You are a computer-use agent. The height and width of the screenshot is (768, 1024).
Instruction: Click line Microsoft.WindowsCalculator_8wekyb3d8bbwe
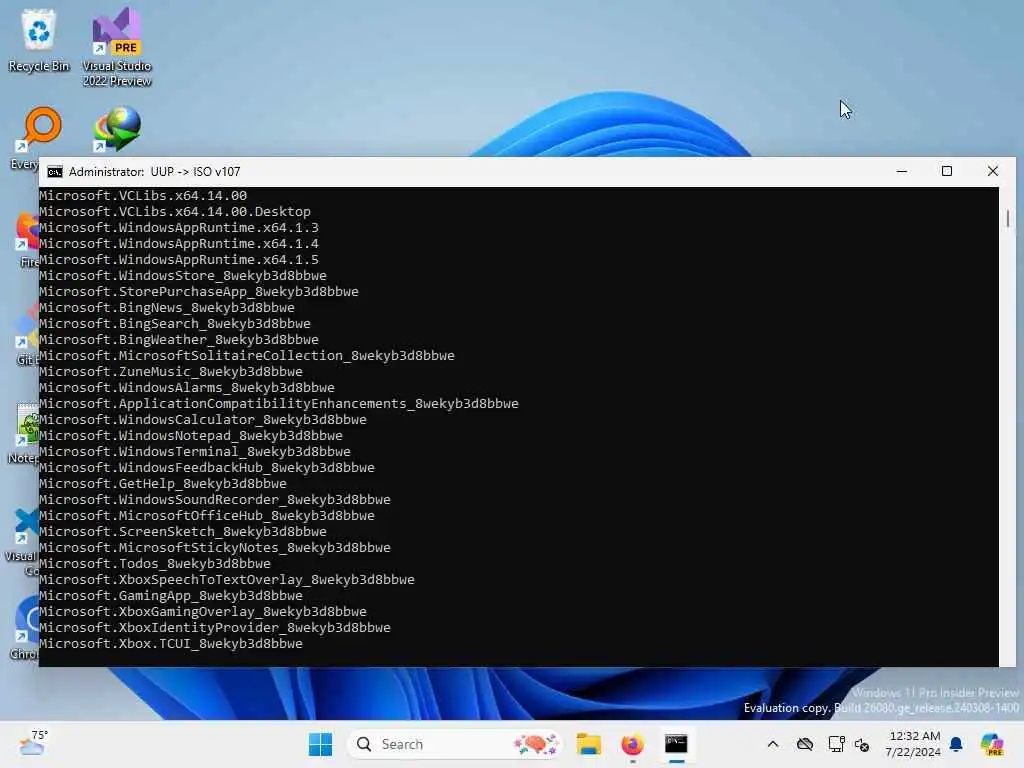tap(203, 419)
